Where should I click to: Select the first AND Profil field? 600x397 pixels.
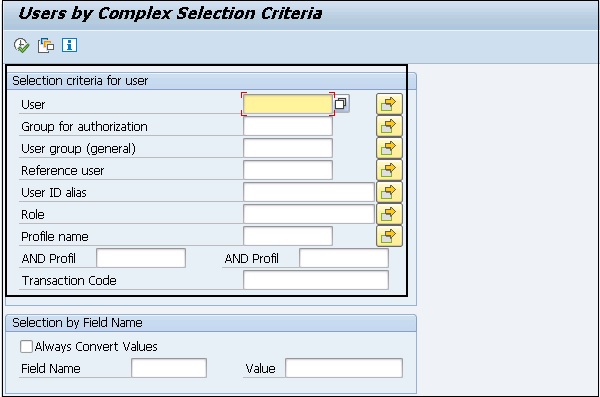pos(141,258)
